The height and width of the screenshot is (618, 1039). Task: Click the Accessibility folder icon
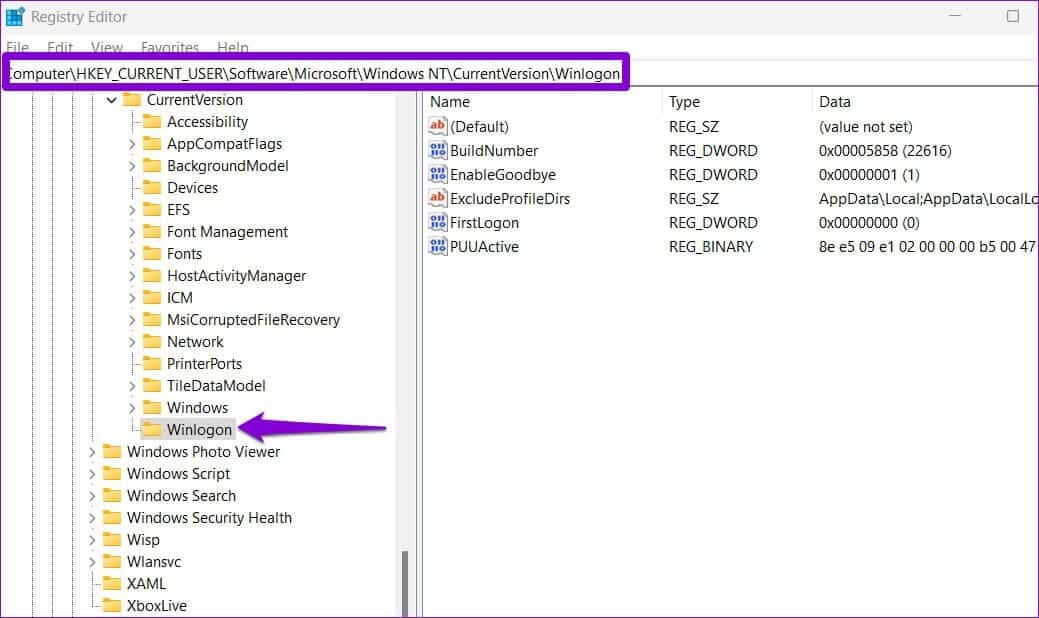[x=152, y=122]
